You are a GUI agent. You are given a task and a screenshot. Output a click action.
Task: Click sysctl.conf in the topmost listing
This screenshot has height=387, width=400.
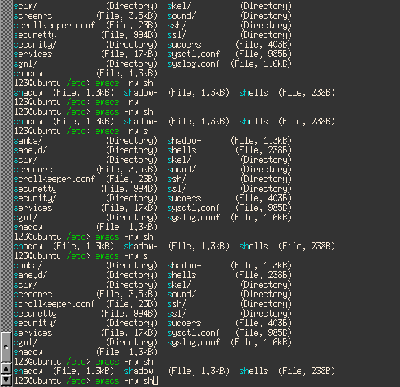[193, 54]
